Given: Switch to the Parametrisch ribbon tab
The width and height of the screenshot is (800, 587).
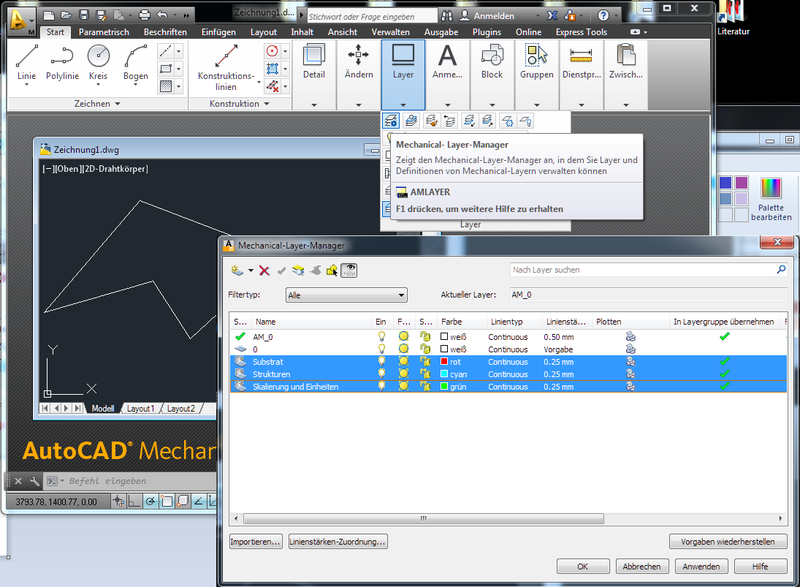Looking at the screenshot, I should [x=104, y=32].
